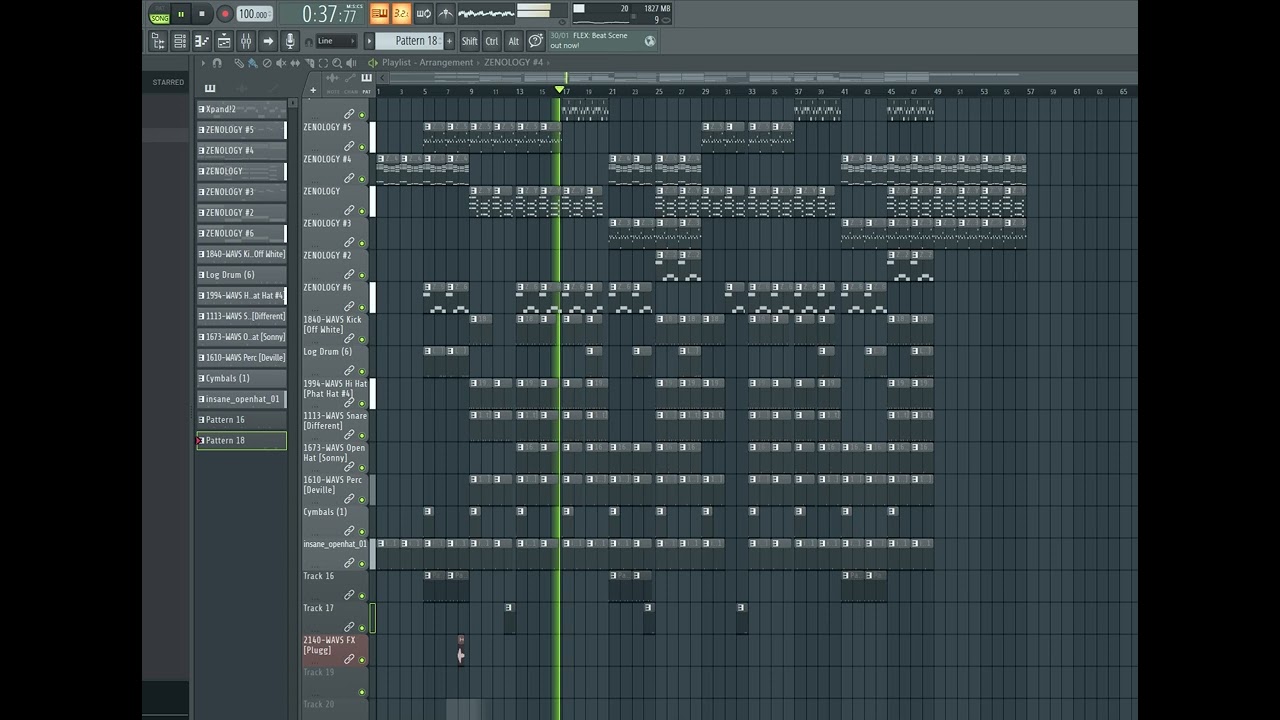Toggle the loop recording icon

click(423, 14)
